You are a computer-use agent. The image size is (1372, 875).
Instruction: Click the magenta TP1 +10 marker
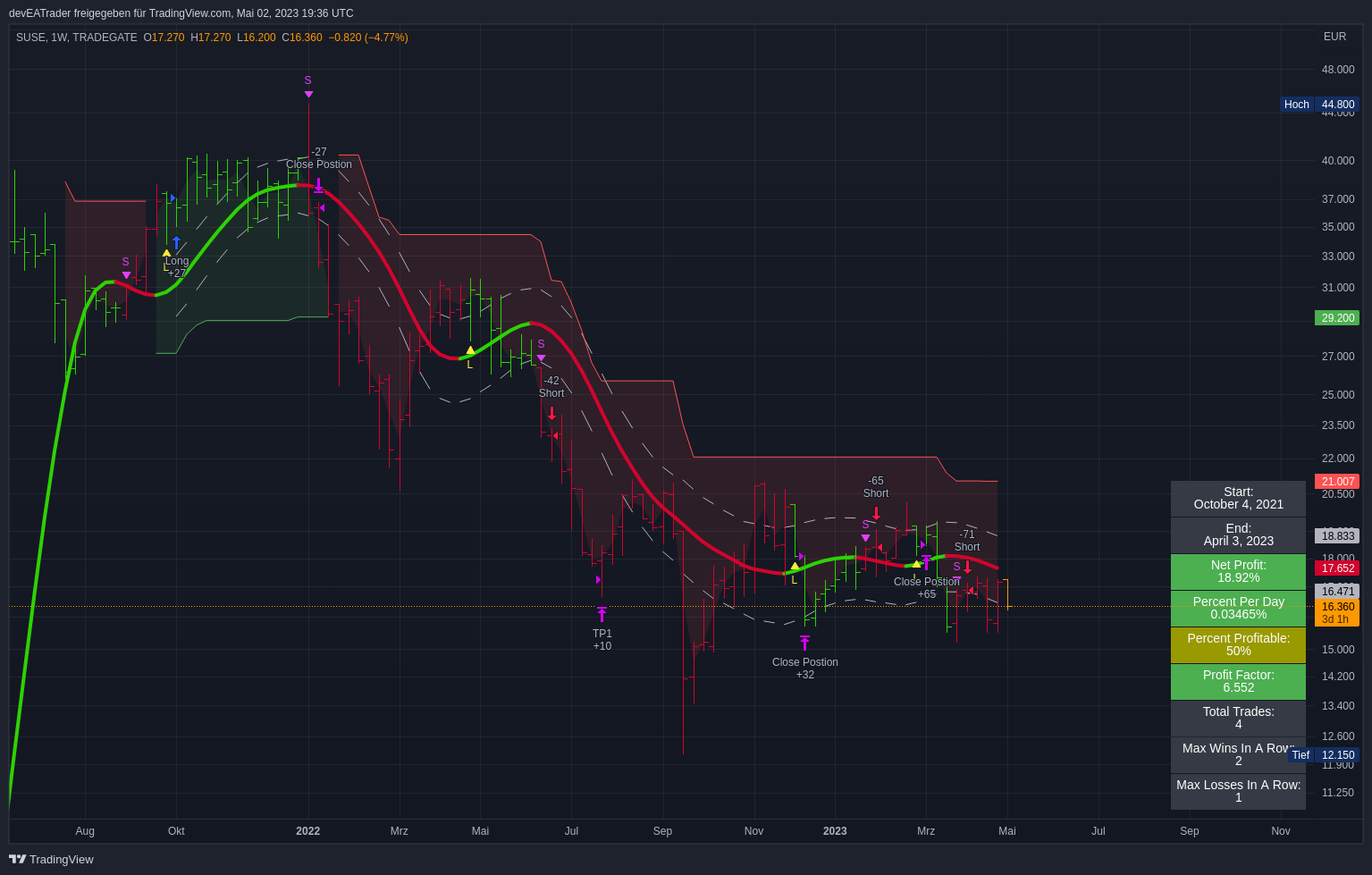click(602, 615)
